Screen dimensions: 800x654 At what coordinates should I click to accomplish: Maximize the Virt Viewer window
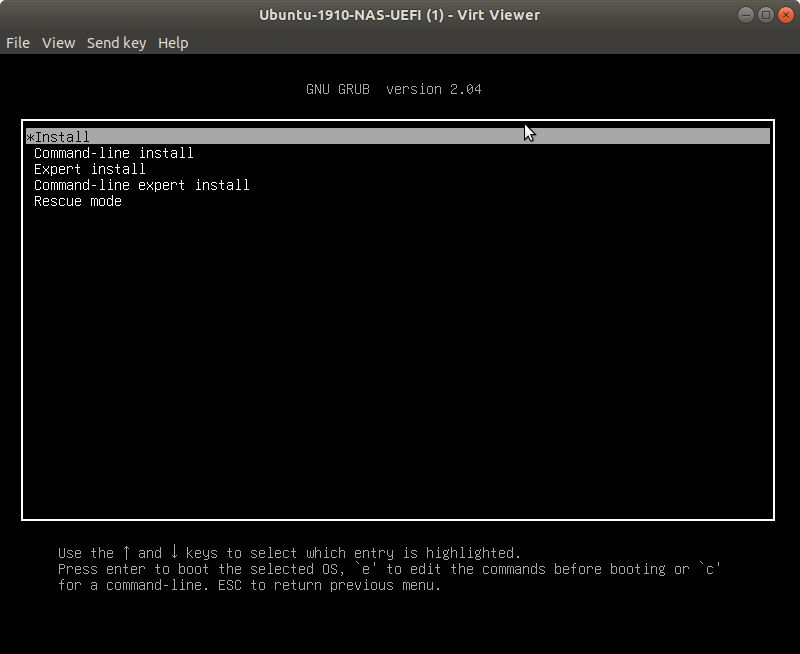point(766,15)
